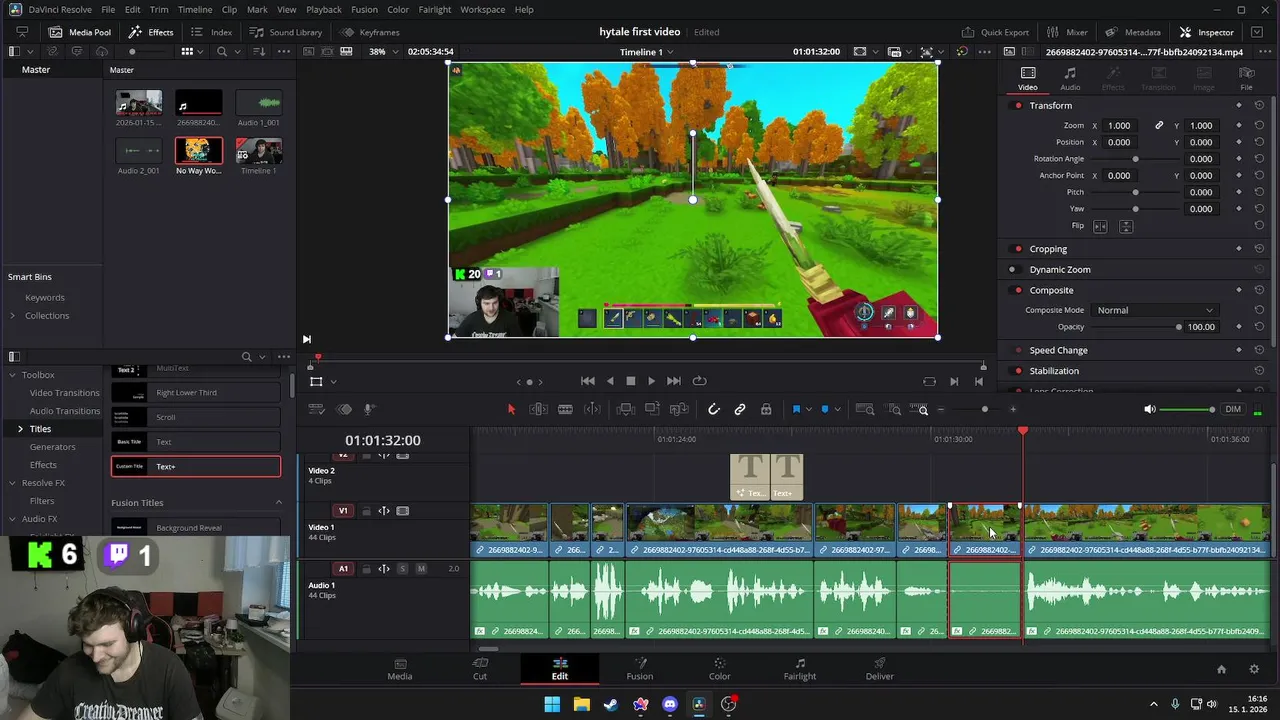1280x720 pixels.
Task: Toggle the Stabilization enable switch
Action: 1018,371
